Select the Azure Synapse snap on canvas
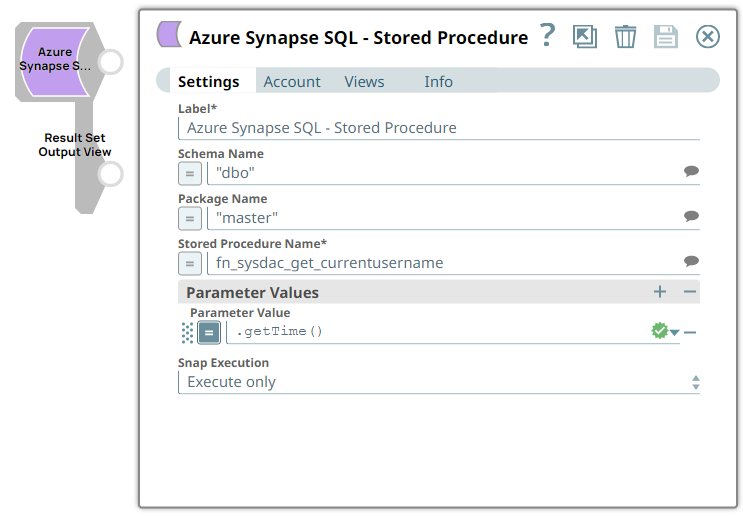743x516 pixels. coord(56,62)
